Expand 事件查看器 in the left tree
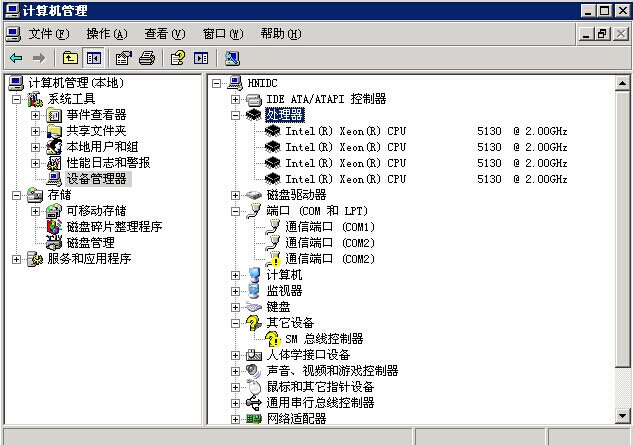 click(x=35, y=115)
